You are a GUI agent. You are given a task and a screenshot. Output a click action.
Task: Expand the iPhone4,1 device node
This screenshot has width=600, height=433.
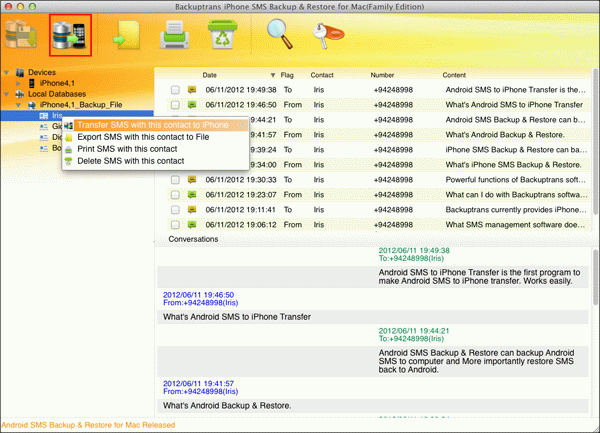(x=18, y=83)
